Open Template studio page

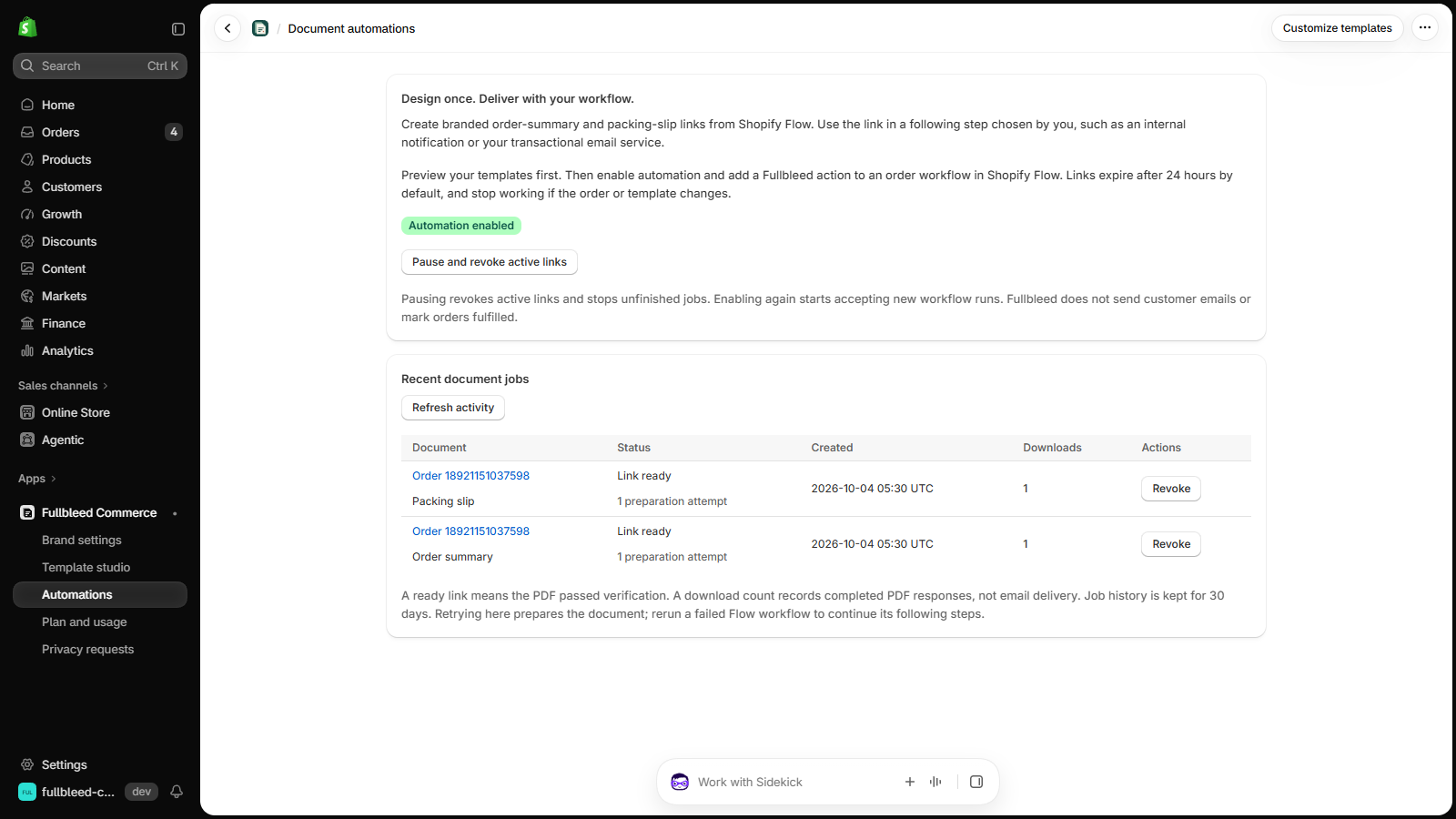click(86, 567)
